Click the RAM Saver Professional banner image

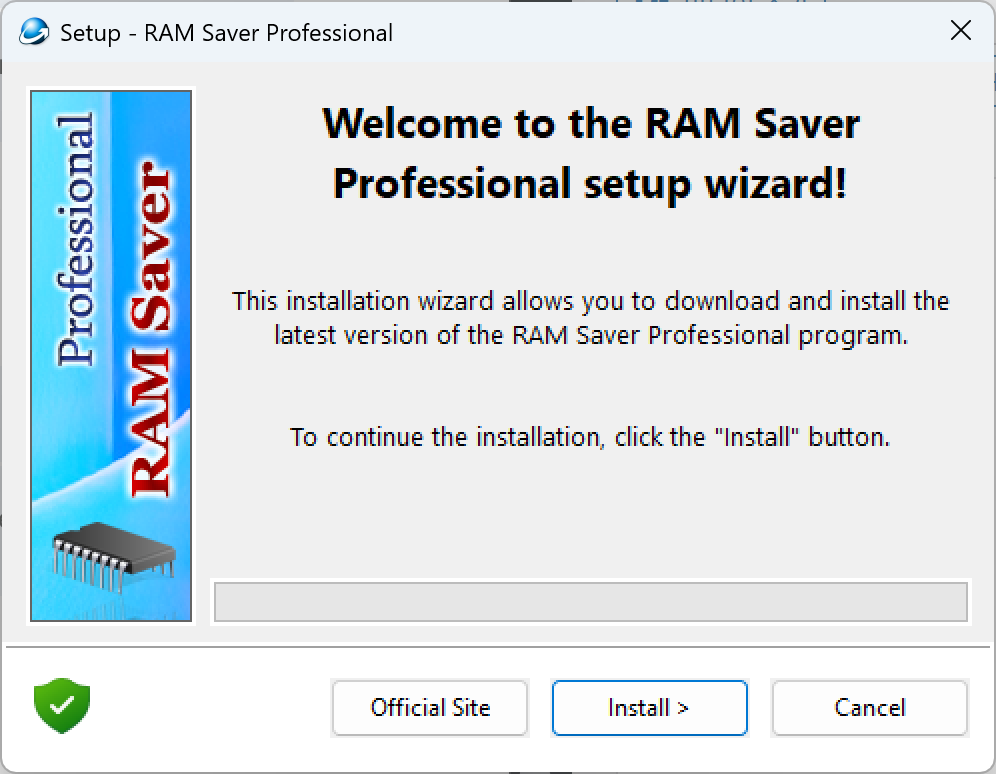pyautogui.click(x=111, y=356)
